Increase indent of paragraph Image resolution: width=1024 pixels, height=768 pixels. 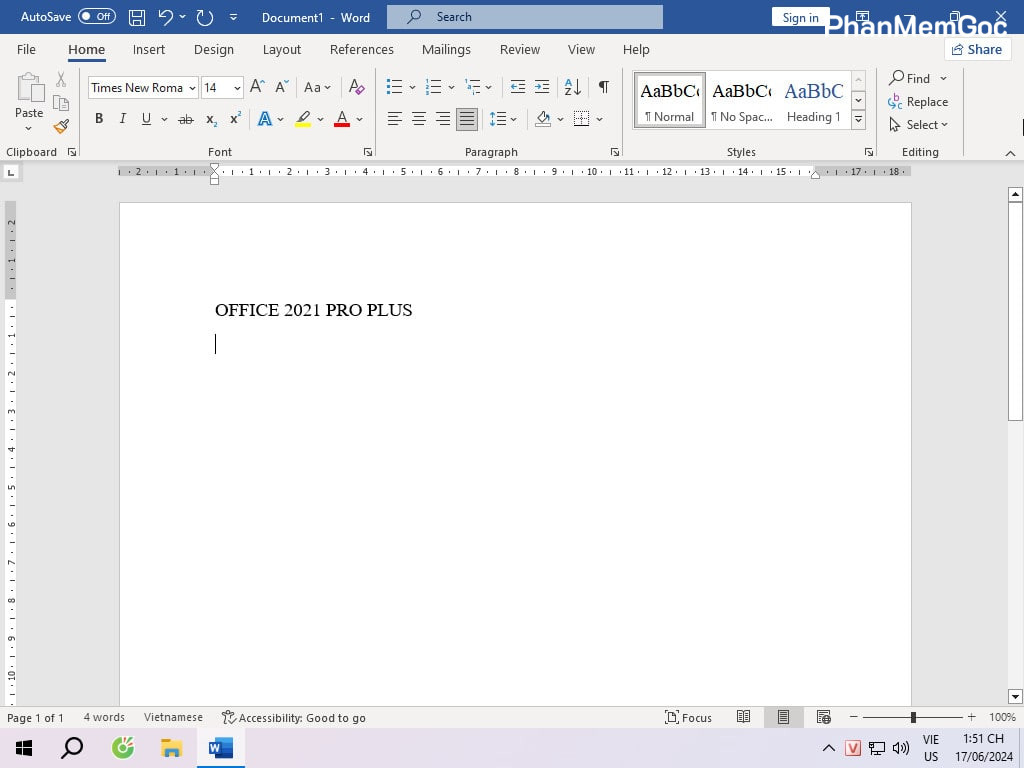[542, 87]
